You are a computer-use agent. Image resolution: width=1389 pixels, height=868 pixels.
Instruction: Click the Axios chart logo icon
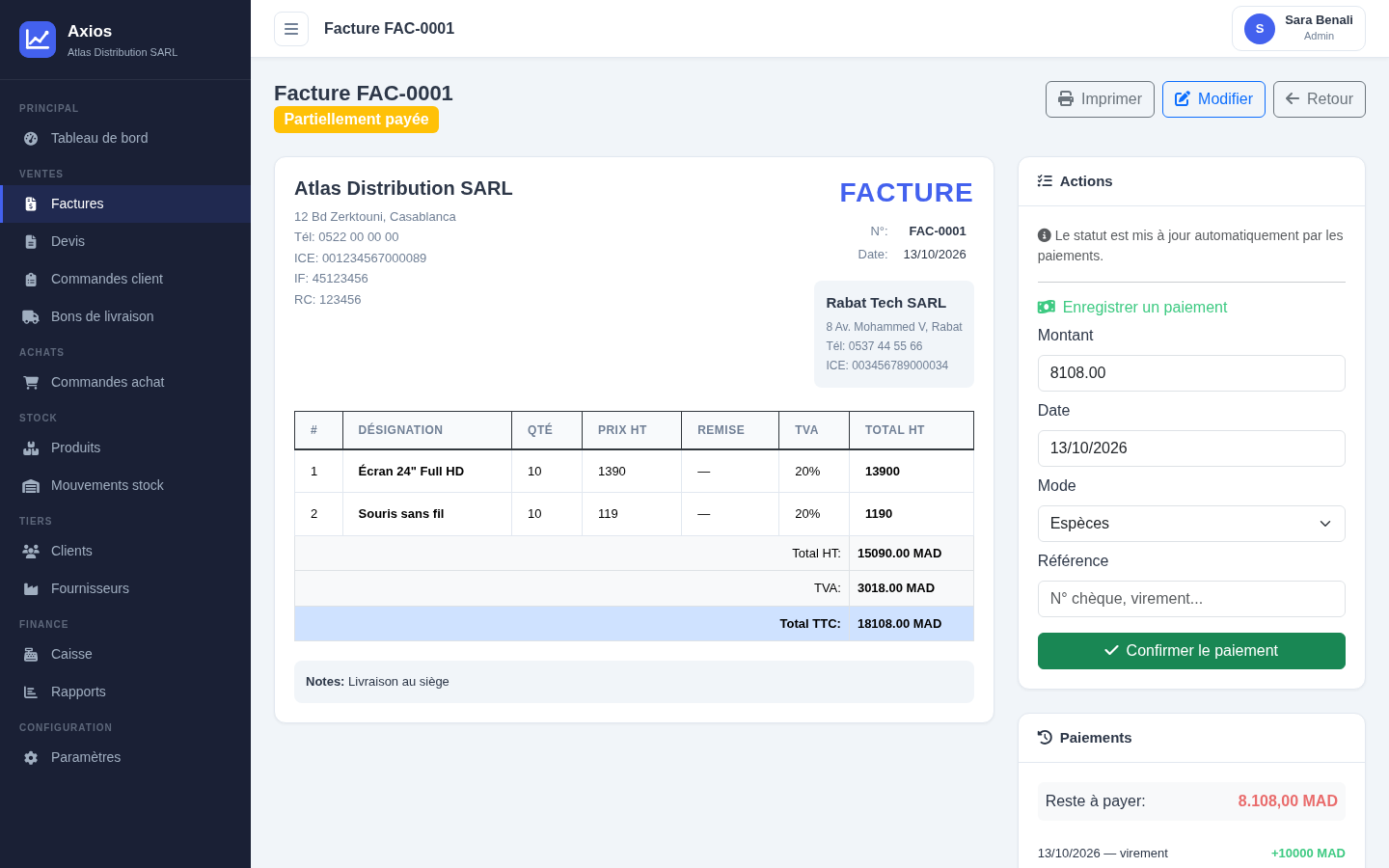pos(38,40)
